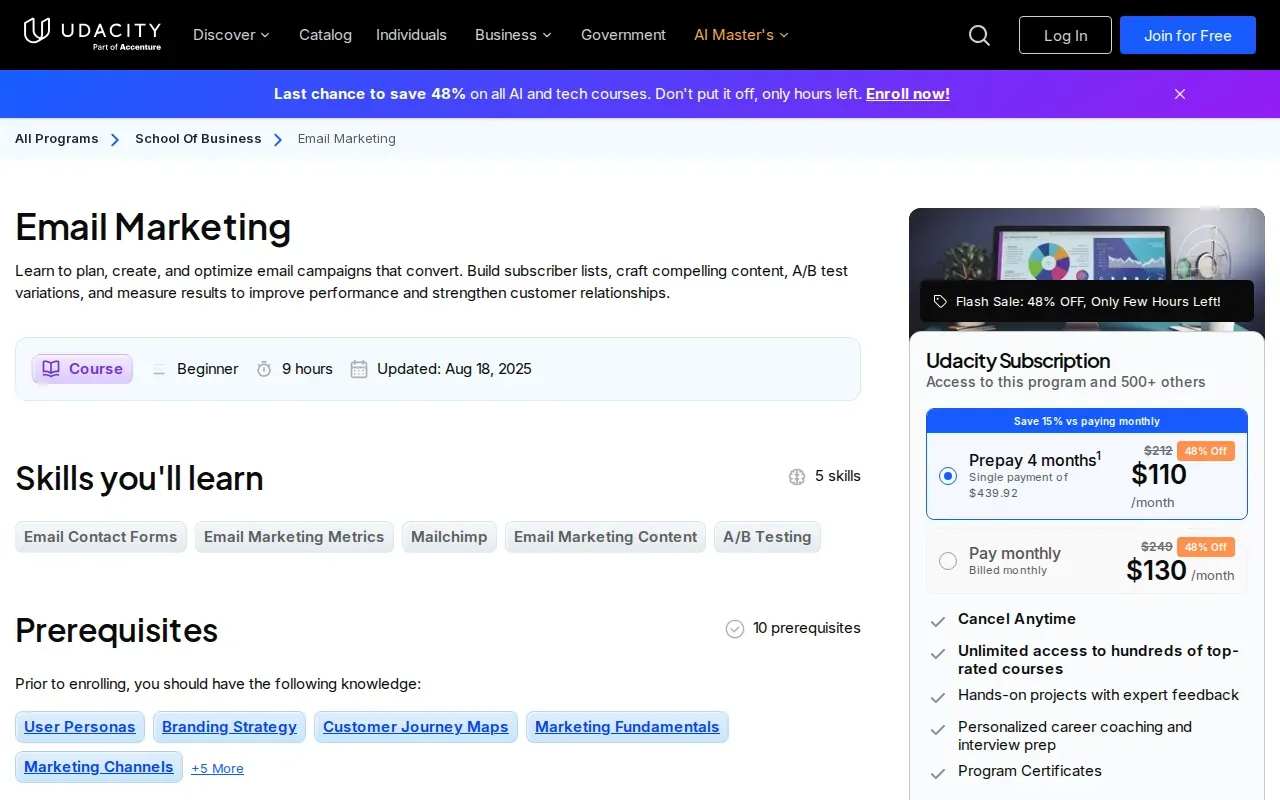Viewport: 1280px width, 800px height.
Task: Click the checkmark beside Personalized career coaching
Action: point(938,729)
